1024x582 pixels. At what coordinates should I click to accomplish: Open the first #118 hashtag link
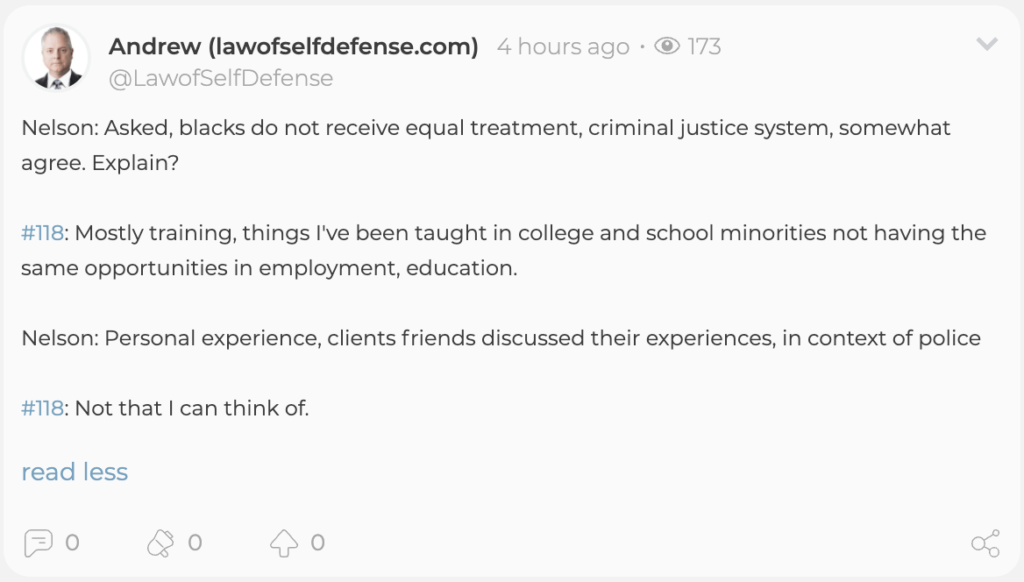point(42,233)
